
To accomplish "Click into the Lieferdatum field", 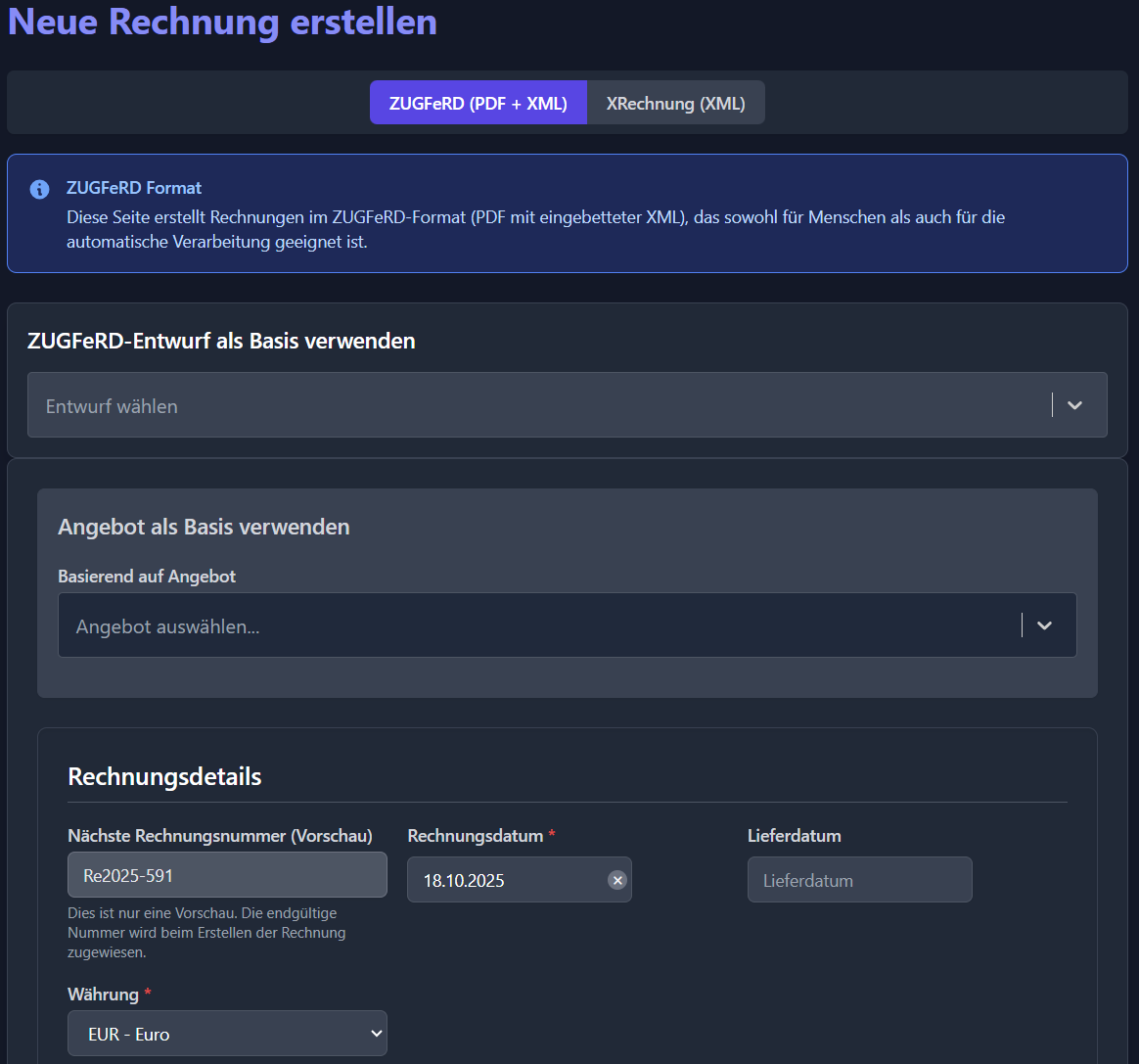I will (859, 879).
